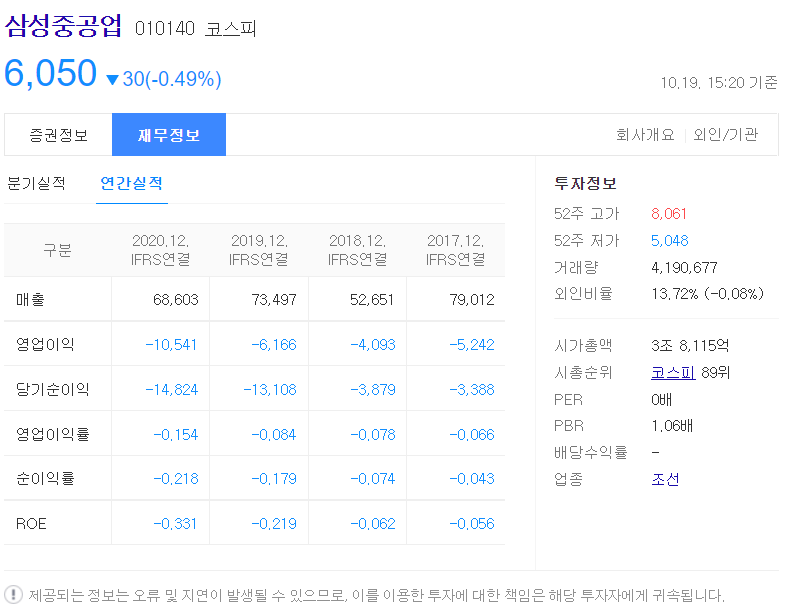Click the down-arrow price change indicator
The image size is (790, 606).
pos(112,80)
